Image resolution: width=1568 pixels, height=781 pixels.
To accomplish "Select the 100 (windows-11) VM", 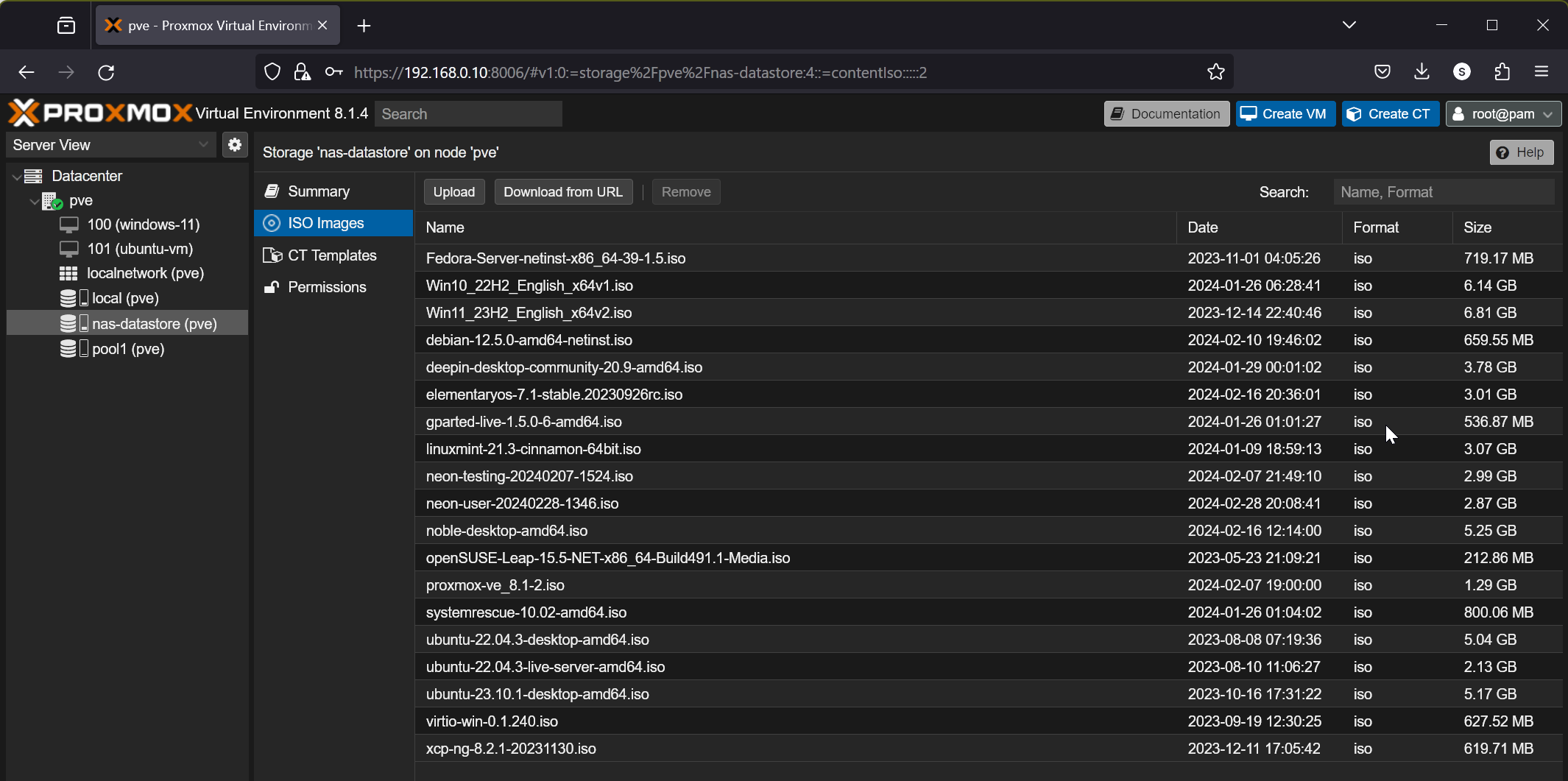I will tap(127, 225).
